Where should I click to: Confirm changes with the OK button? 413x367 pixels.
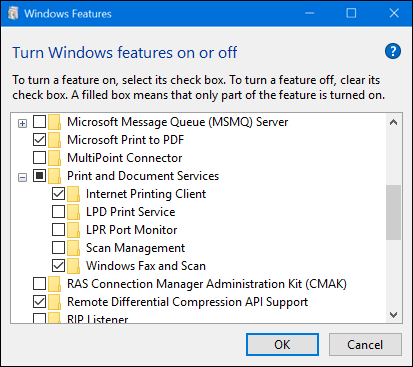click(282, 345)
